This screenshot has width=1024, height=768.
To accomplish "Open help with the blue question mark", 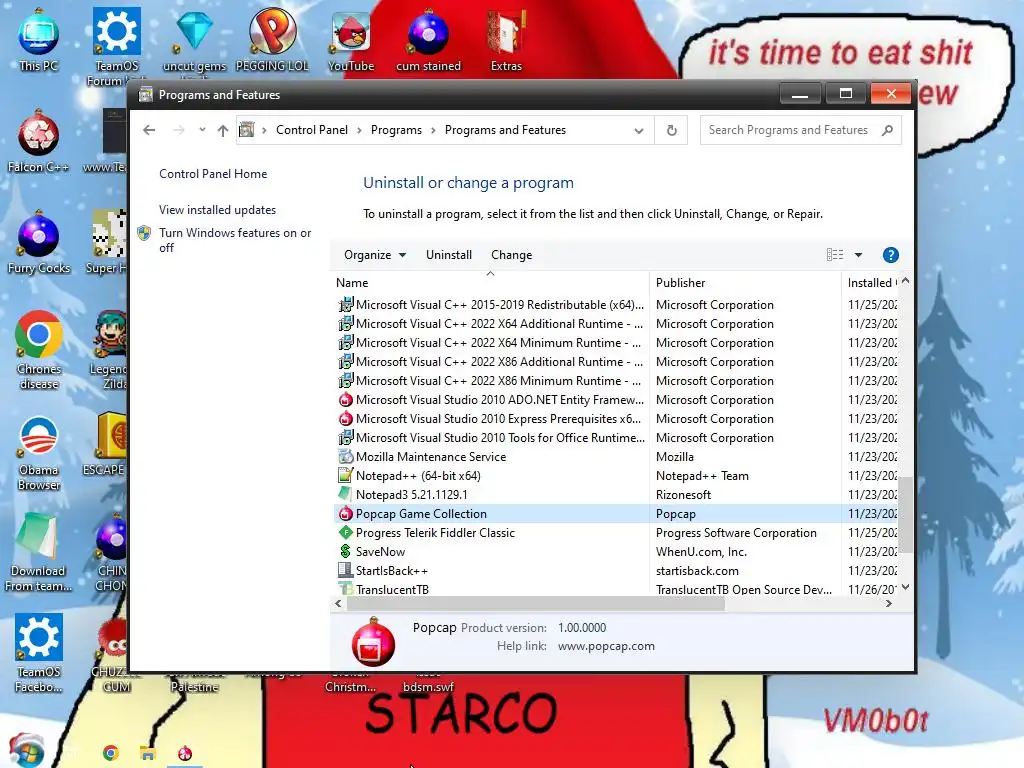I will [890, 255].
